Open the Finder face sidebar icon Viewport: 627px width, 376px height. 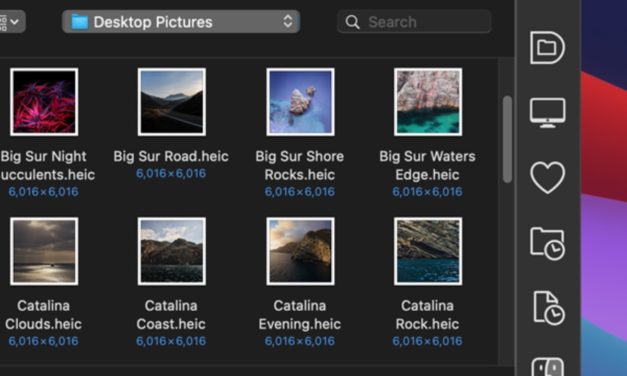pos(547,367)
